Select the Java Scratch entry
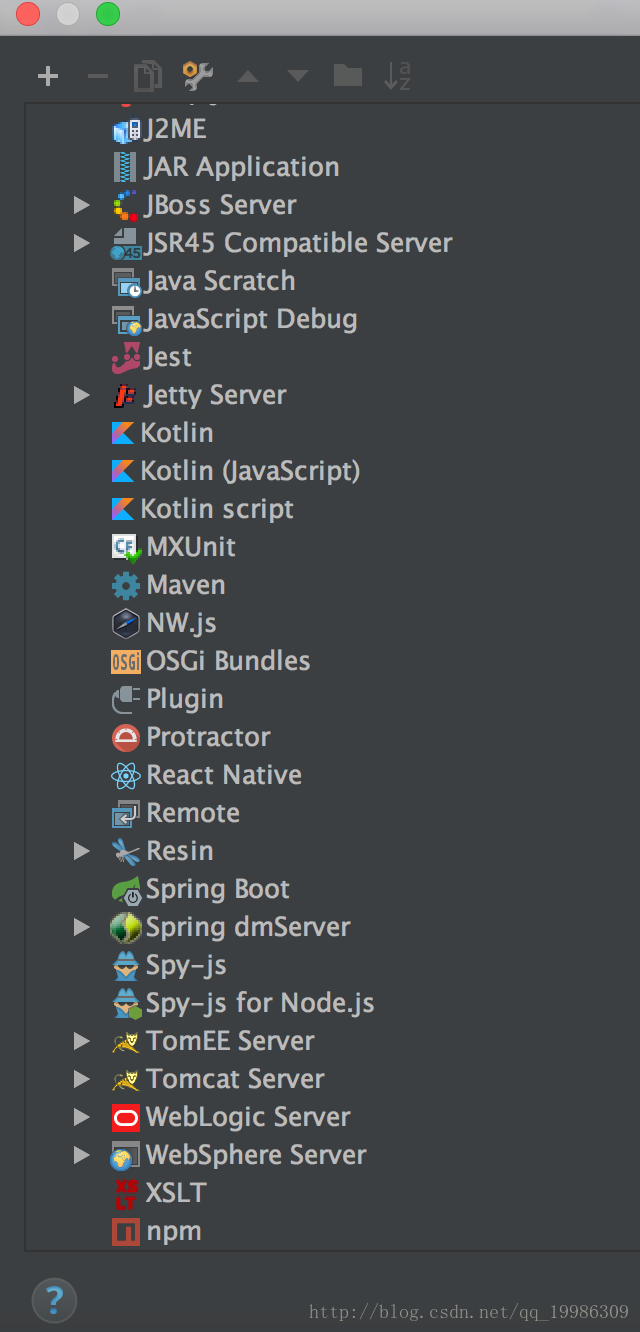 [220, 281]
